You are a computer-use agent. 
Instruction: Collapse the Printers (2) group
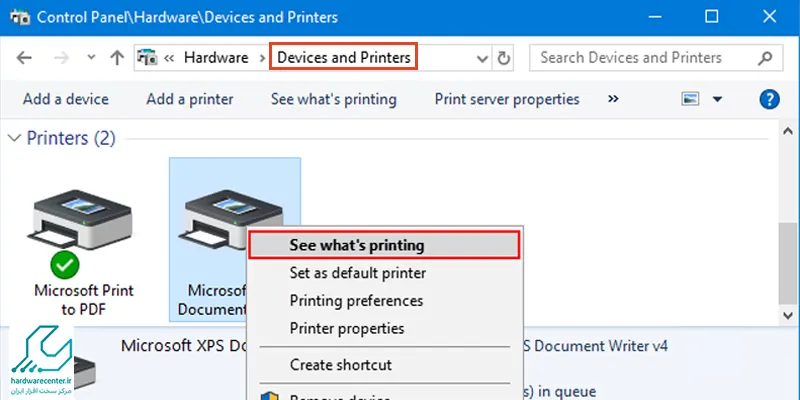coord(15,138)
